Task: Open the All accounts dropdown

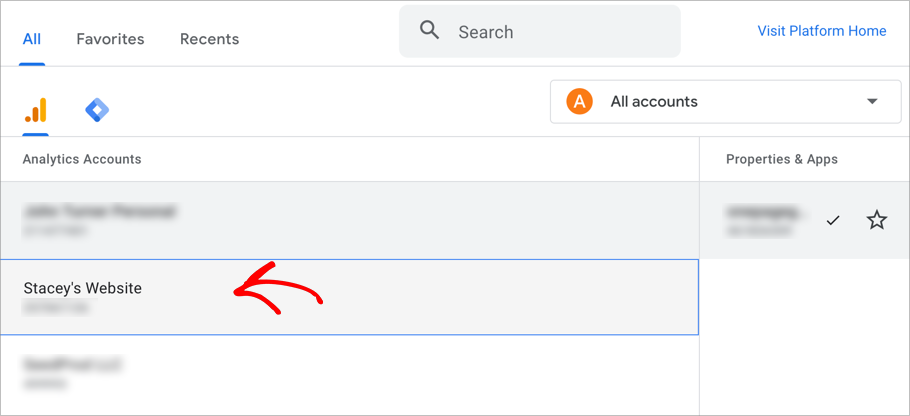Action: [x=725, y=101]
